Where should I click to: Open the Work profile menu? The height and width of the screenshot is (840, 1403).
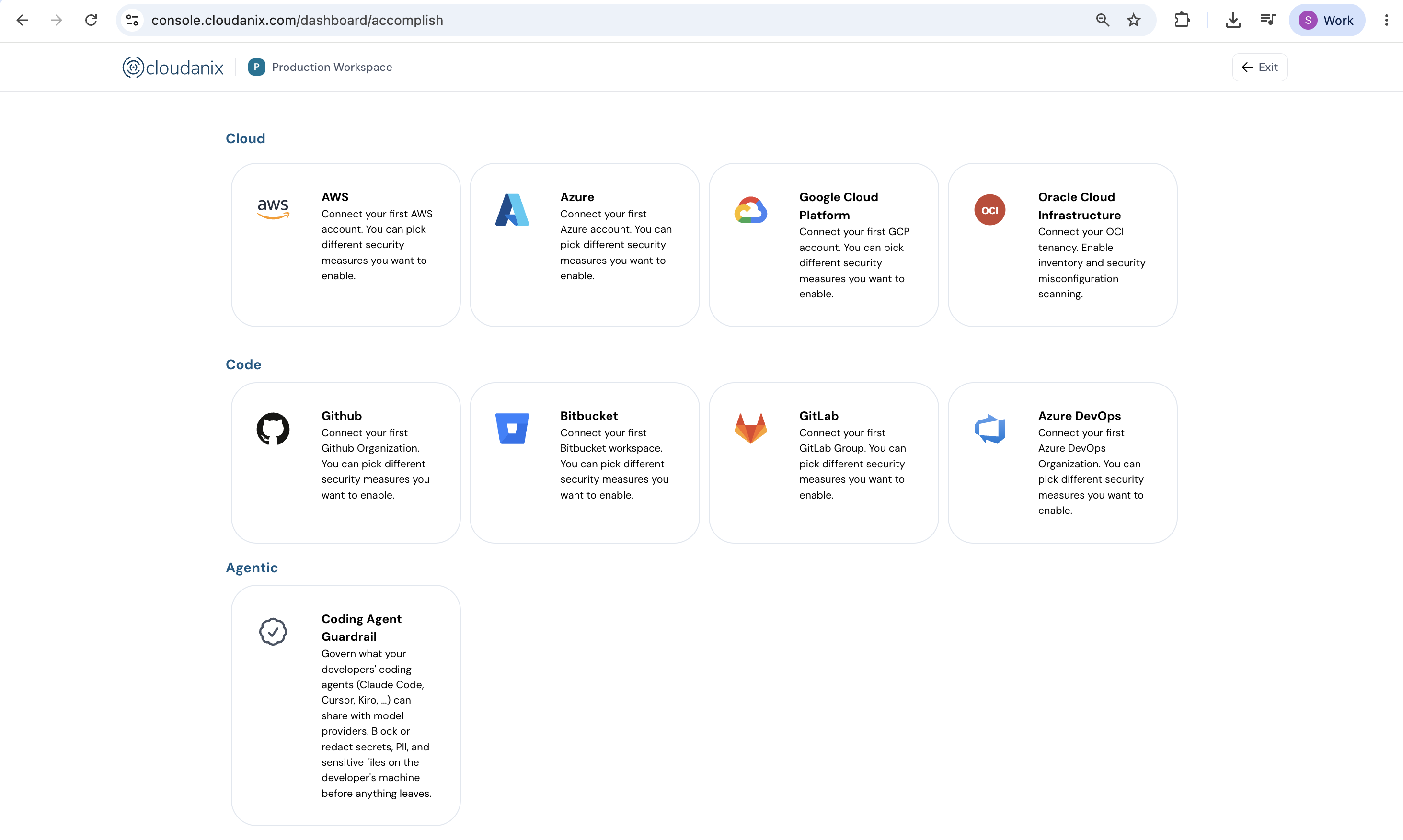[1326, 21]
